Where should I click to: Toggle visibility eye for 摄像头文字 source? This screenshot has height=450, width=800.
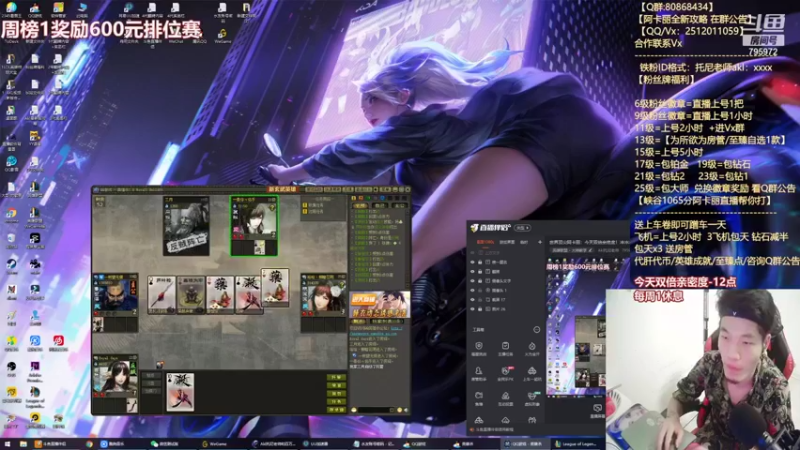point(472,281)
